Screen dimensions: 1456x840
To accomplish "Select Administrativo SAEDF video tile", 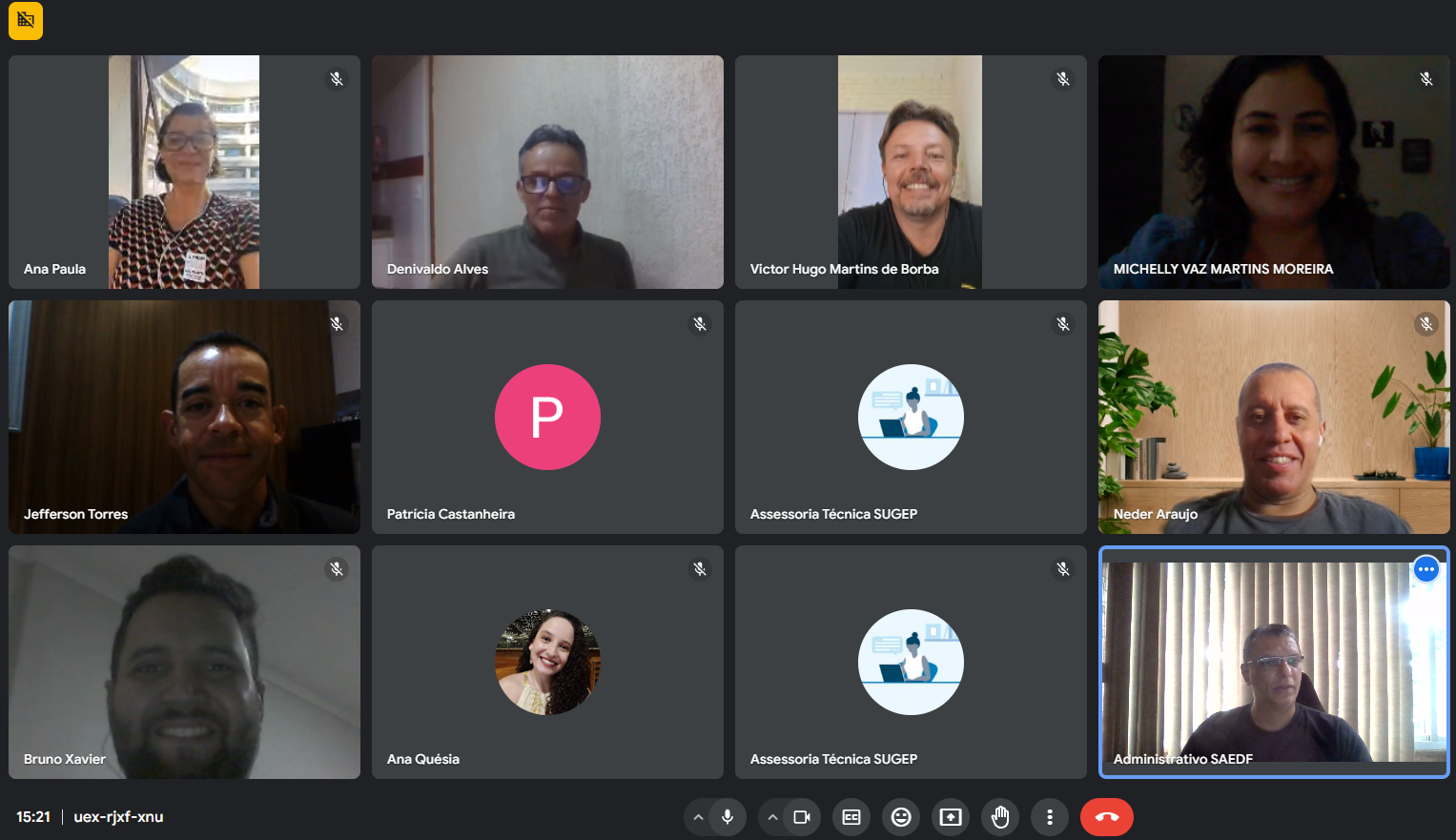I will (x=1274, y=662).
